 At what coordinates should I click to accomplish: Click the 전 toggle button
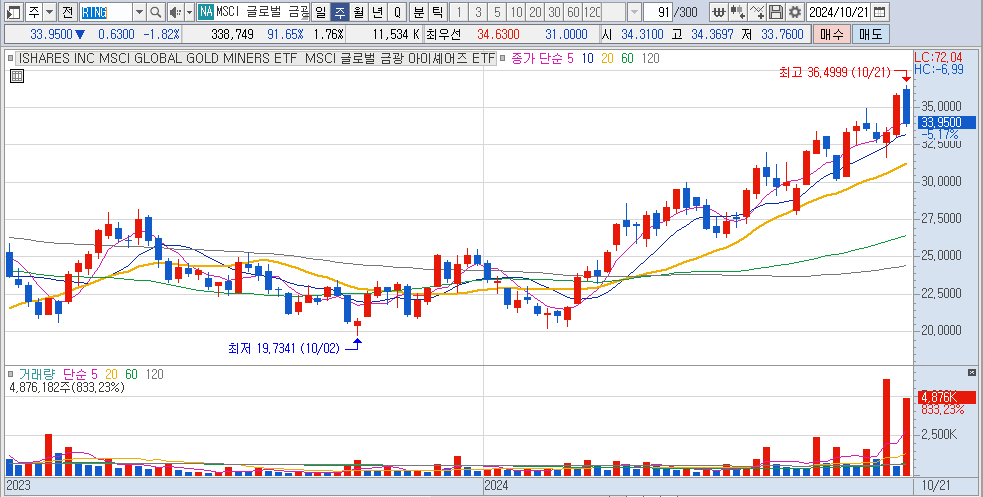click(68, 11)
